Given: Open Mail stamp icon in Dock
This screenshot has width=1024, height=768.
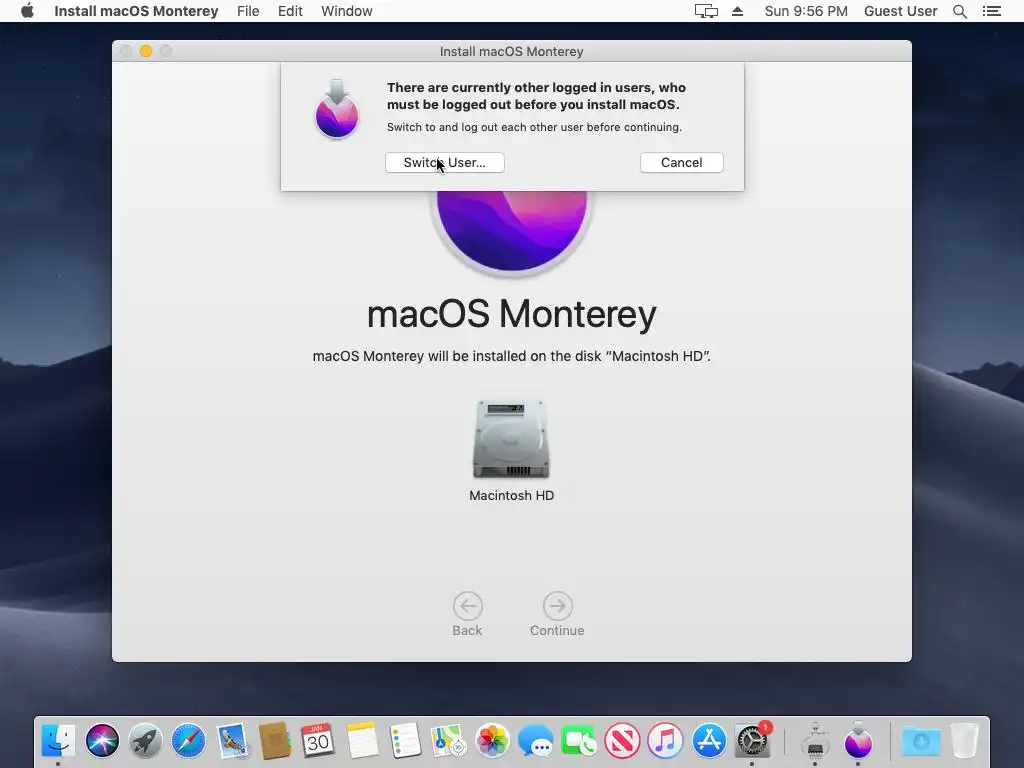Looking at the screenshot, I should [232, 741].
